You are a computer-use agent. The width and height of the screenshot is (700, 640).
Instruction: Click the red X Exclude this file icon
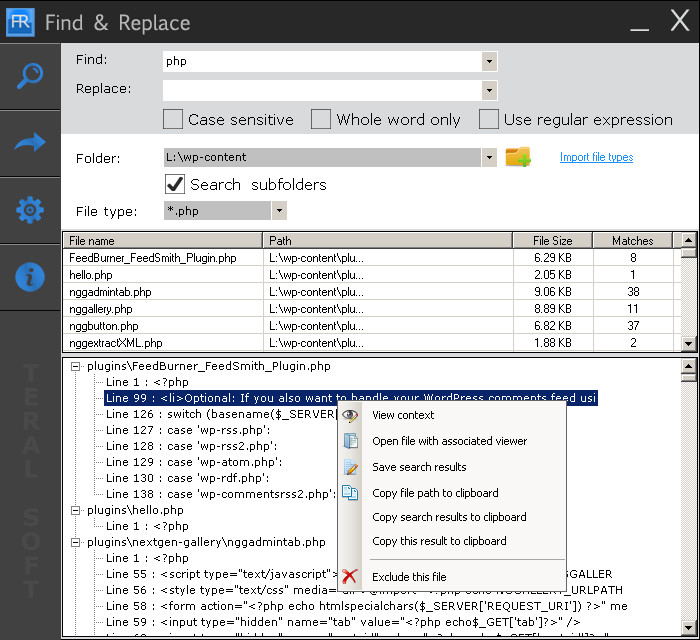350,577
